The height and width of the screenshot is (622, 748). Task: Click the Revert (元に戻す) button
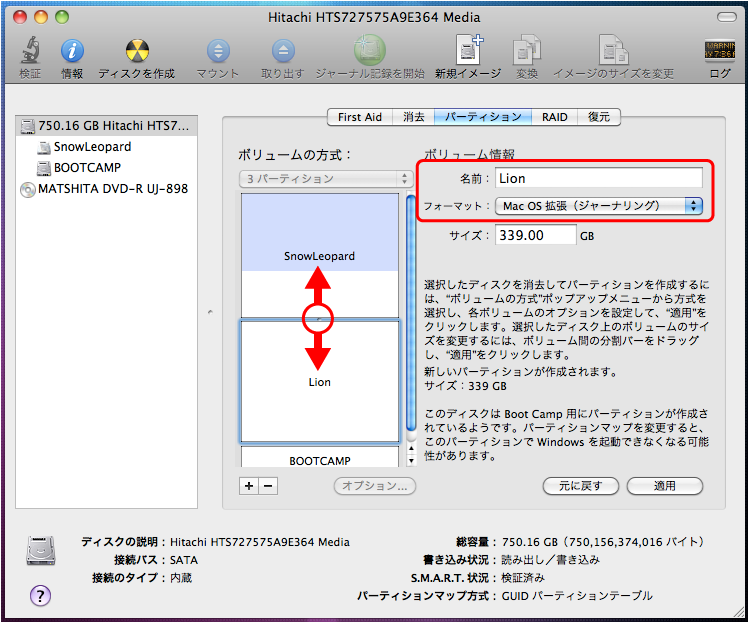[581, 486]
